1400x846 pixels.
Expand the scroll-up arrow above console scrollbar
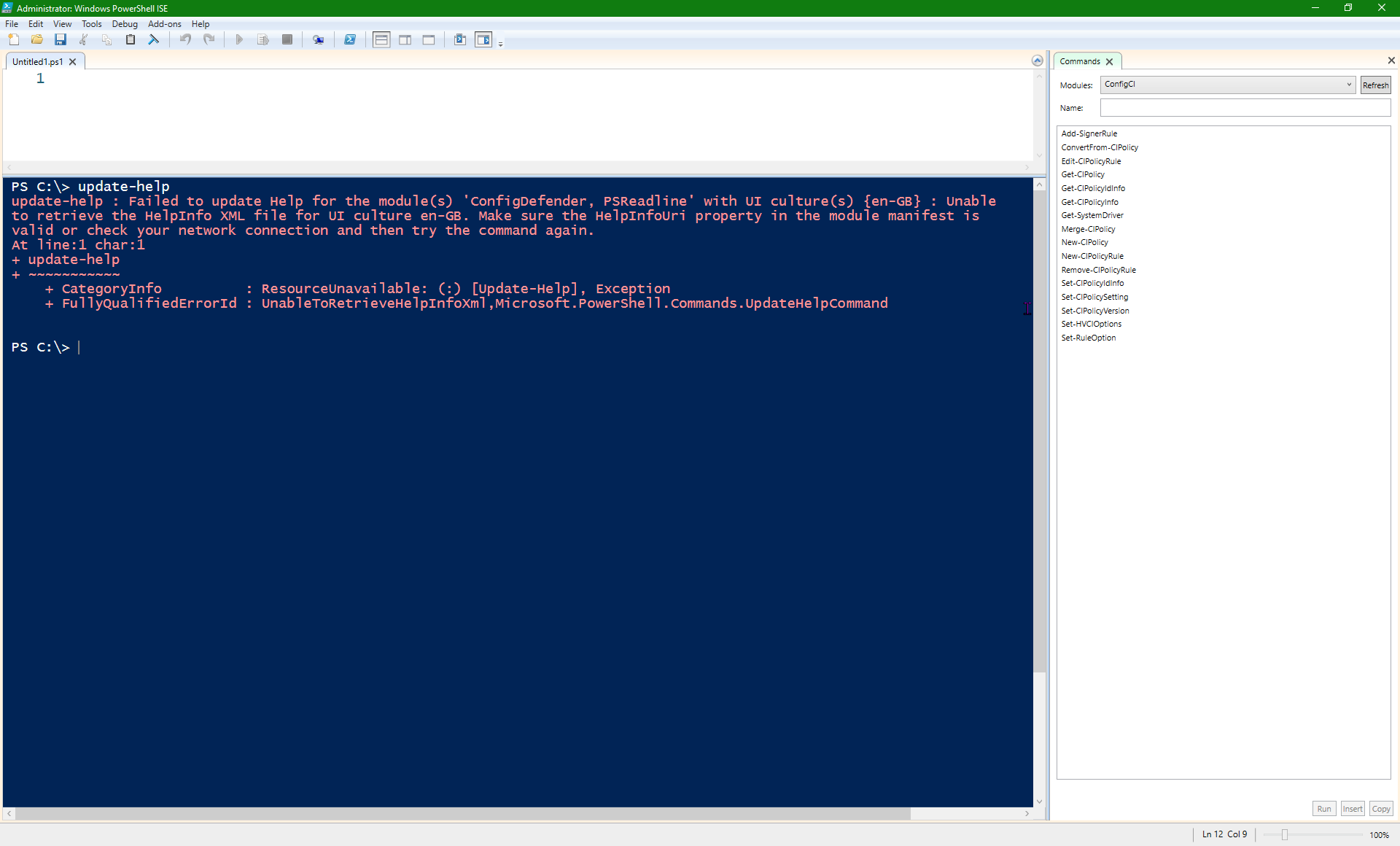point(1039,184)
